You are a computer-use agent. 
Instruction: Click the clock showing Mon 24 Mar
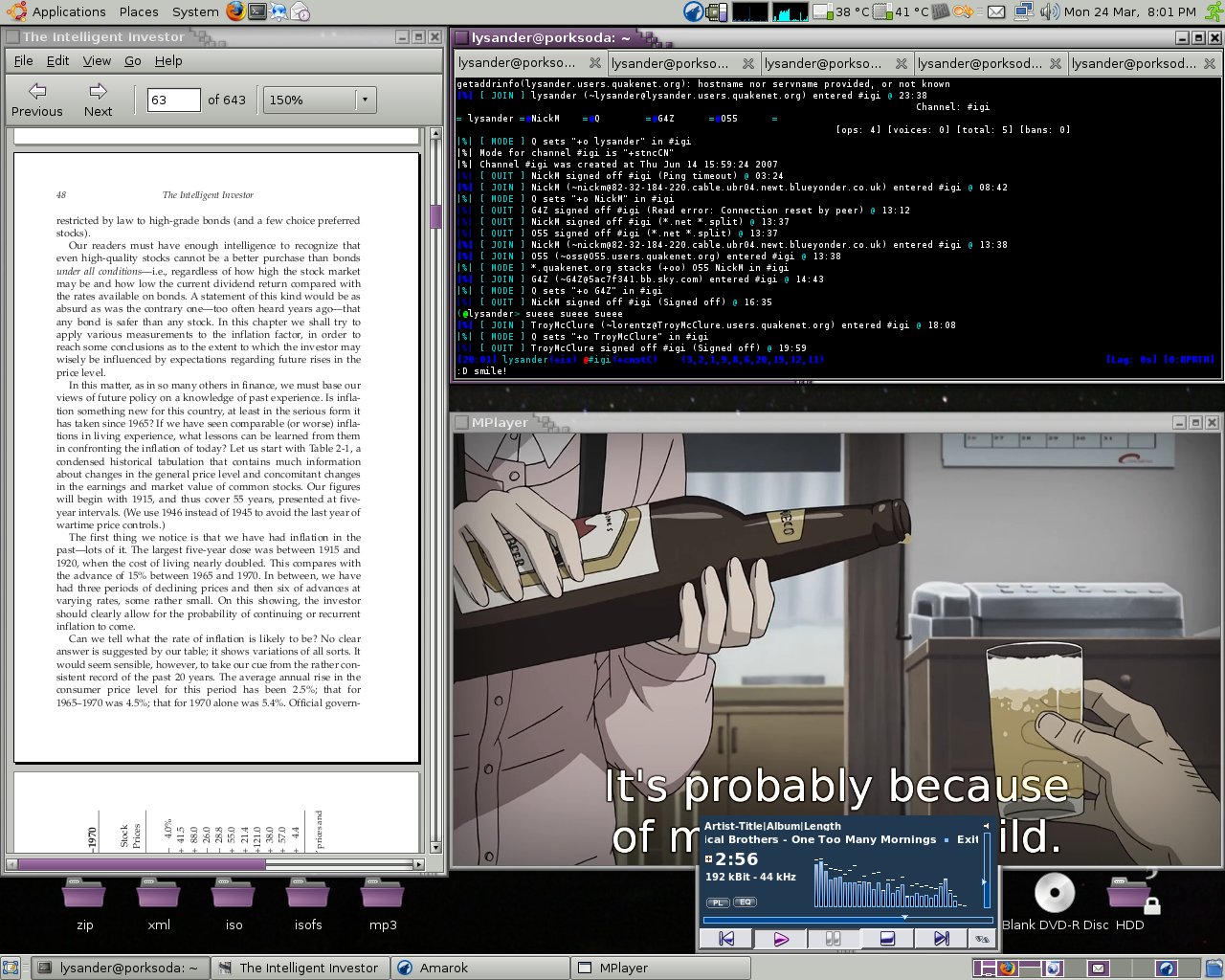1129,11
